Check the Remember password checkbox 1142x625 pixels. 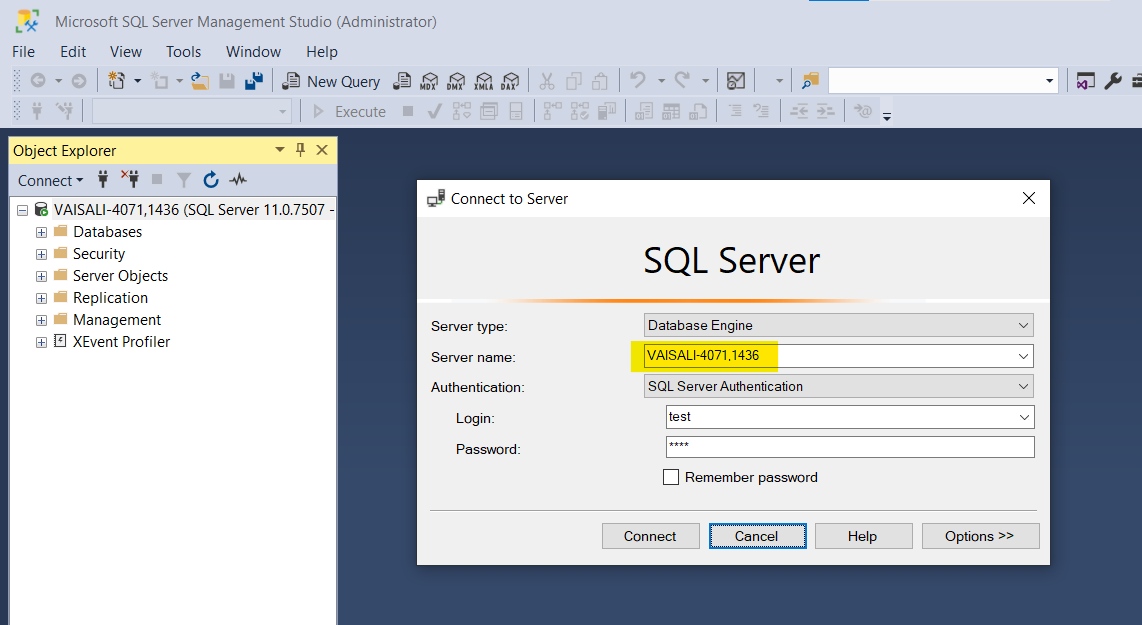click(671, 477)
